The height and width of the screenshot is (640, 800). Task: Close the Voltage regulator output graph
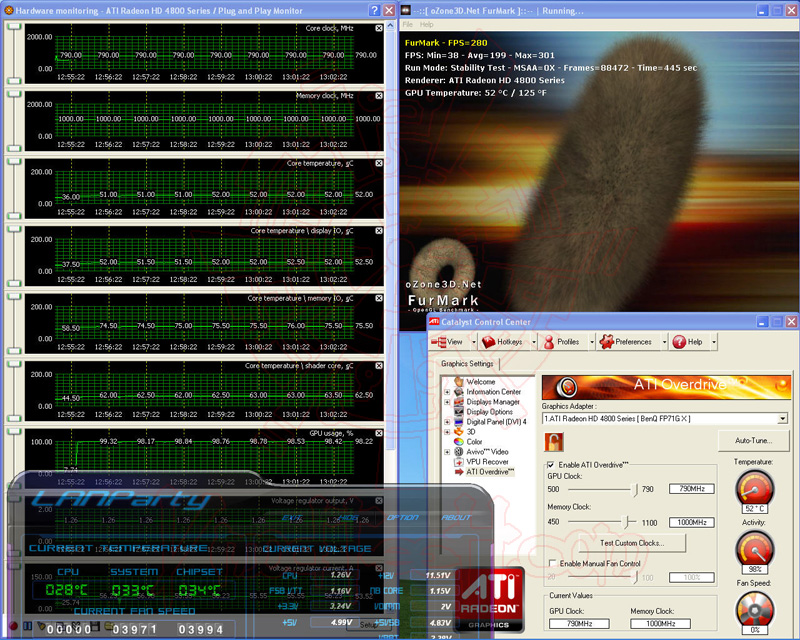click(x=379, y=501)
